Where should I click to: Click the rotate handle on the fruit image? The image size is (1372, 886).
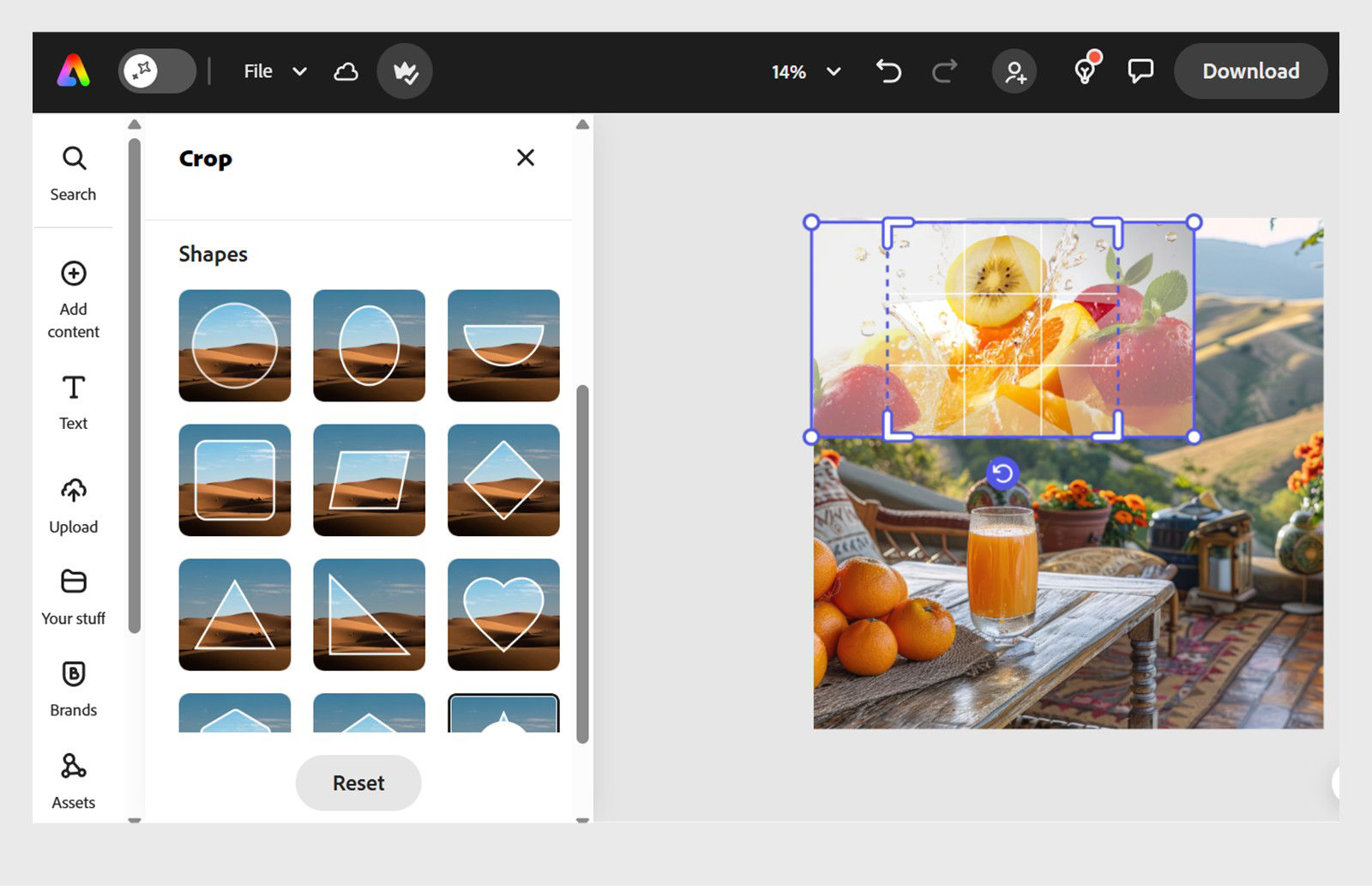pyautogui.click(x=1002, y=473)
